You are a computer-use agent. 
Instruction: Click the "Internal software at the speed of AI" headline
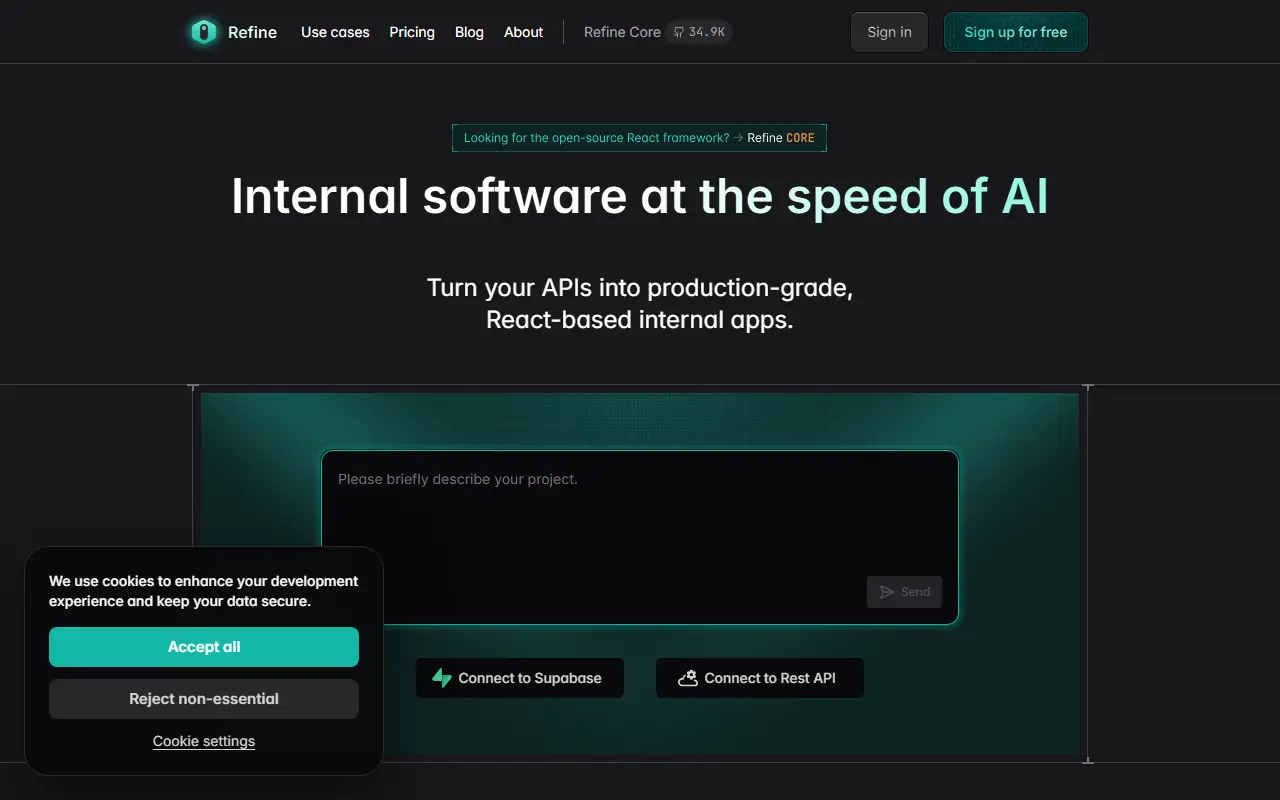coord(640,196)
